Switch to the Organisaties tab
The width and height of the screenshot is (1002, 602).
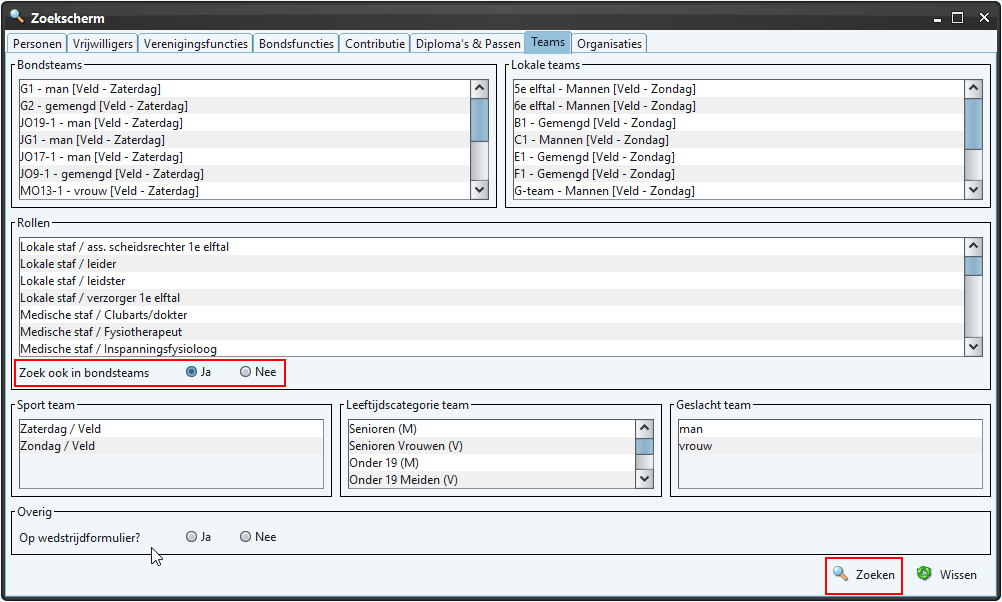coord(610,44)
